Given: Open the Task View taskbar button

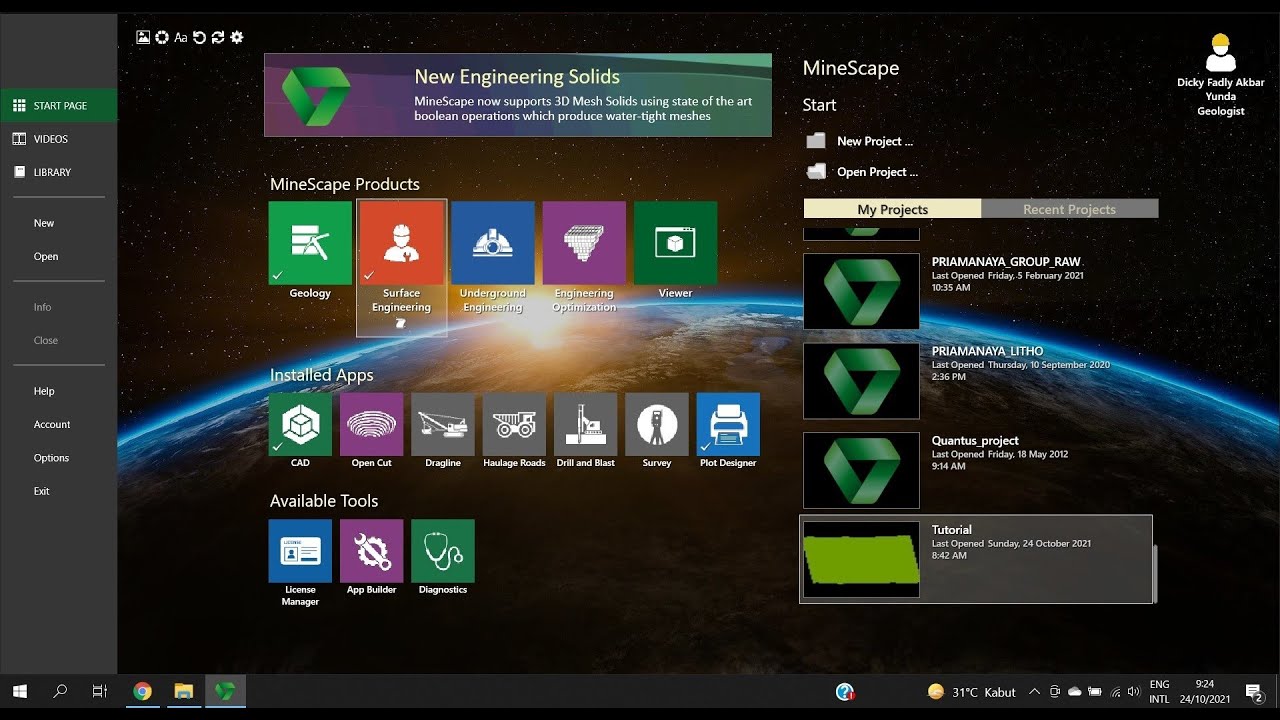Looking at the screenshot, I should tap(99, 691).
